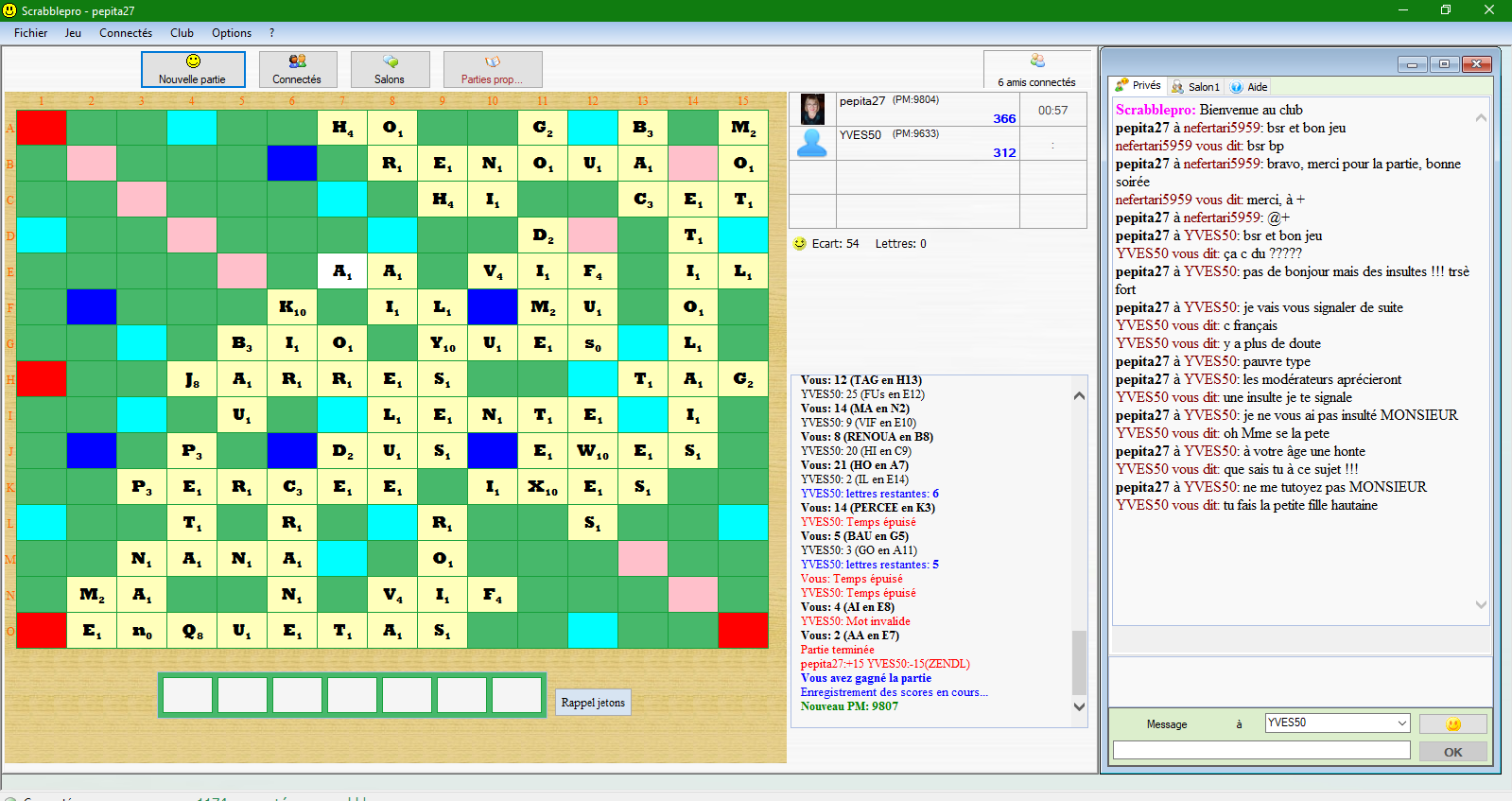Click the game log scroll down arrow
Image resolution: width=1512 pixels, height=801 pixels.
[x=1079, y=706]
